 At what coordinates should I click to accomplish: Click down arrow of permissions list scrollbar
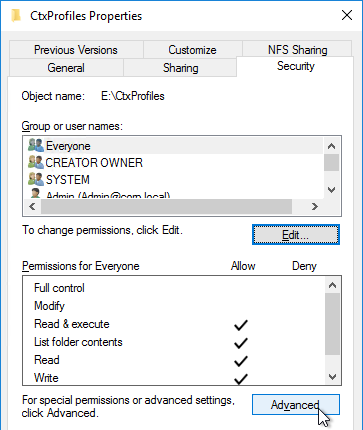332,377
